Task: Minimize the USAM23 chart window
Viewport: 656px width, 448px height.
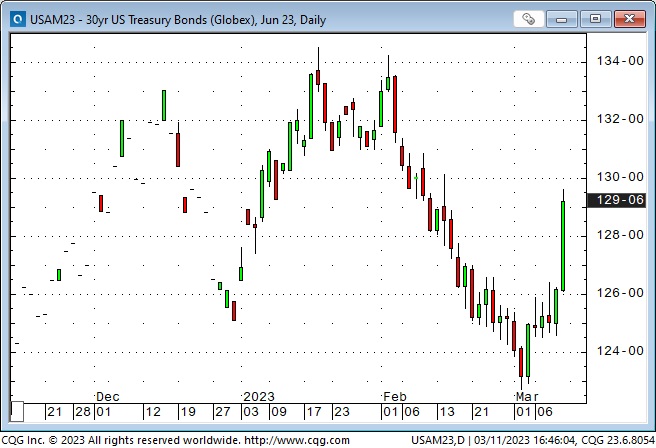Action: (x=561, y=19)
